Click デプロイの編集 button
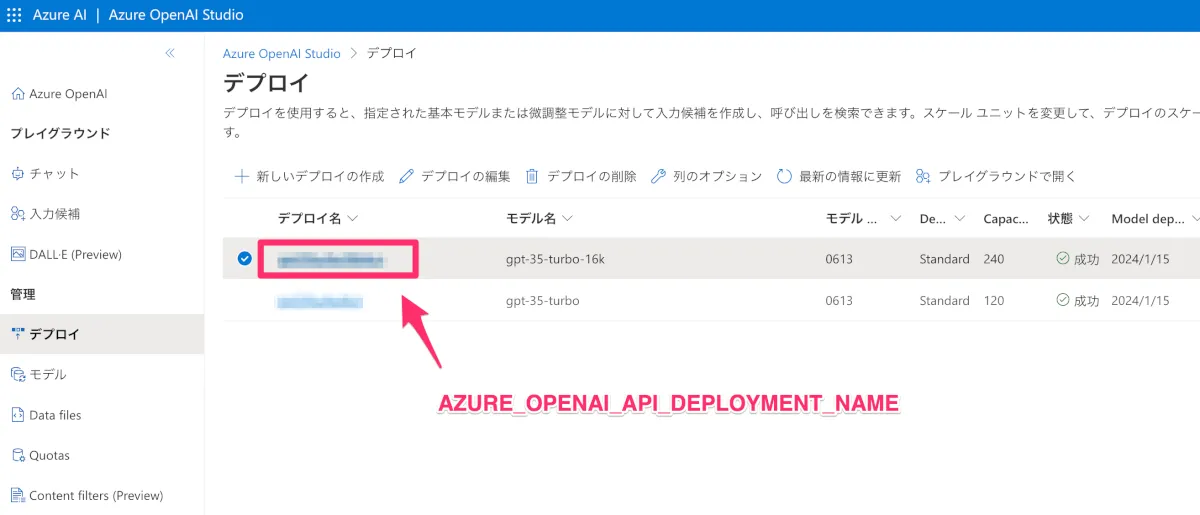The height and width of the screenshot is (515, 1200). [454, 176]
